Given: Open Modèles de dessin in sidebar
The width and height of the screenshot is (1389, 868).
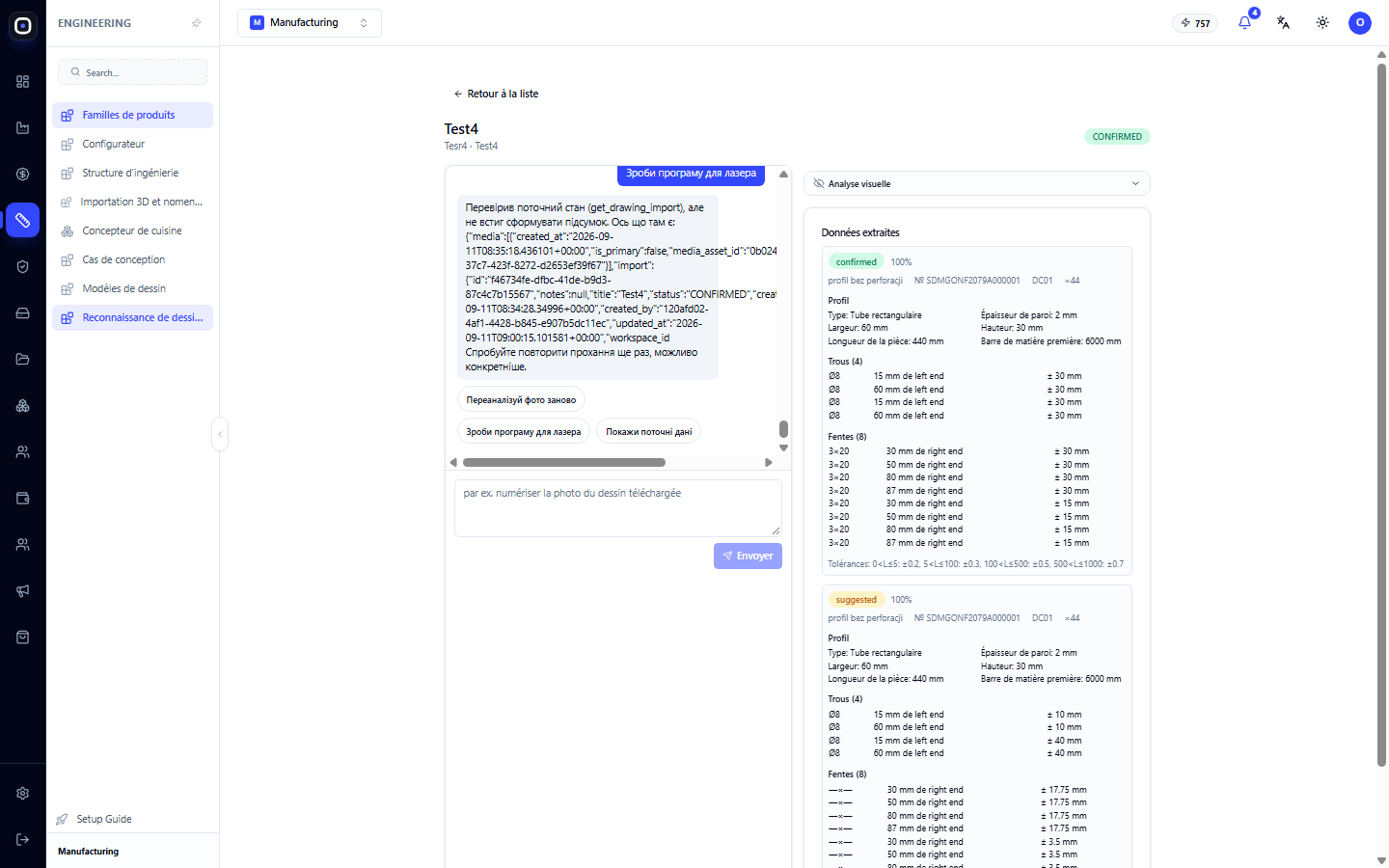Looking at the screenshot, I should [x=132, y=288].
